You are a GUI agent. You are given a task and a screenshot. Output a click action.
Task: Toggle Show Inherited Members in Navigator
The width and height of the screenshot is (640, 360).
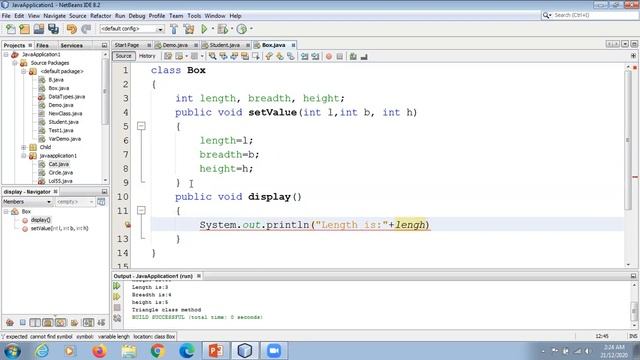coord(10,322)
